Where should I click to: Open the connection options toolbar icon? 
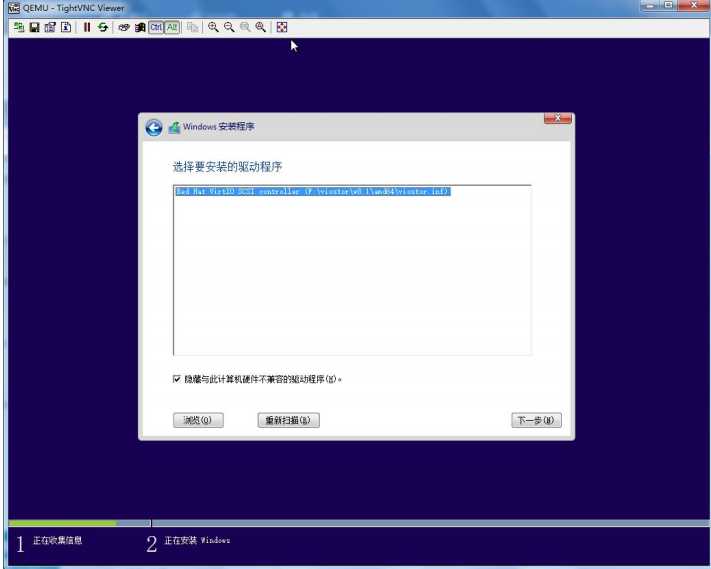click(50, 27)
